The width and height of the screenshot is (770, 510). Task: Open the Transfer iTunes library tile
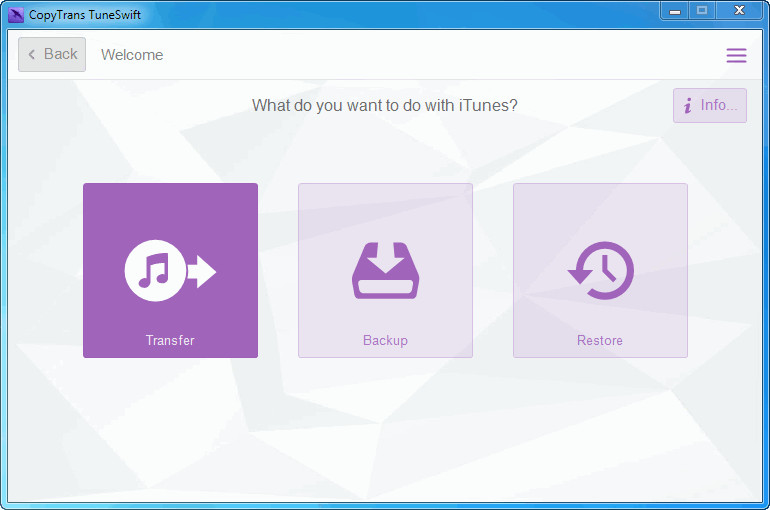(170, 270)
